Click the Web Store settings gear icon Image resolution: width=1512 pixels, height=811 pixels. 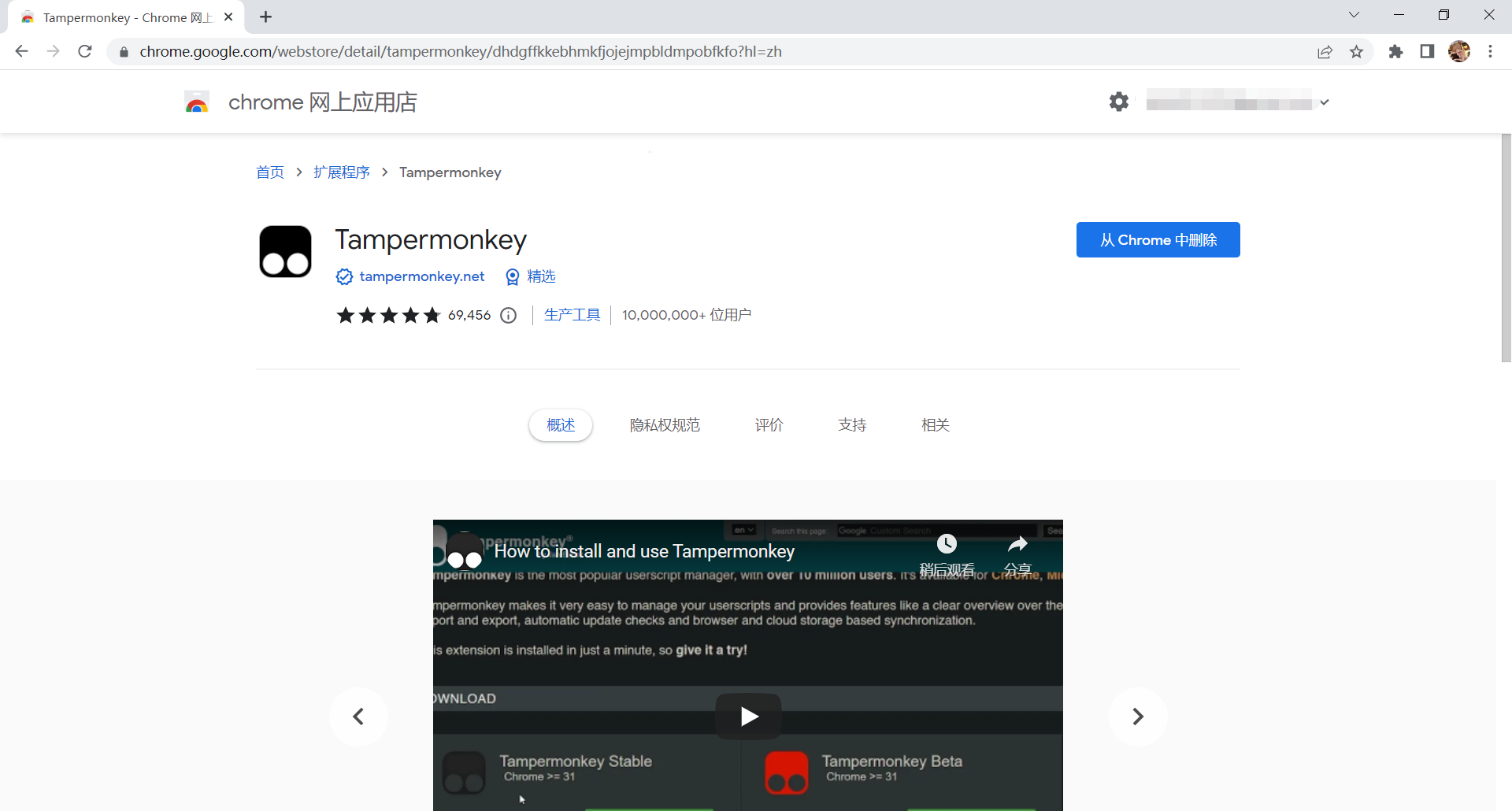click(x=1118, y=102)
